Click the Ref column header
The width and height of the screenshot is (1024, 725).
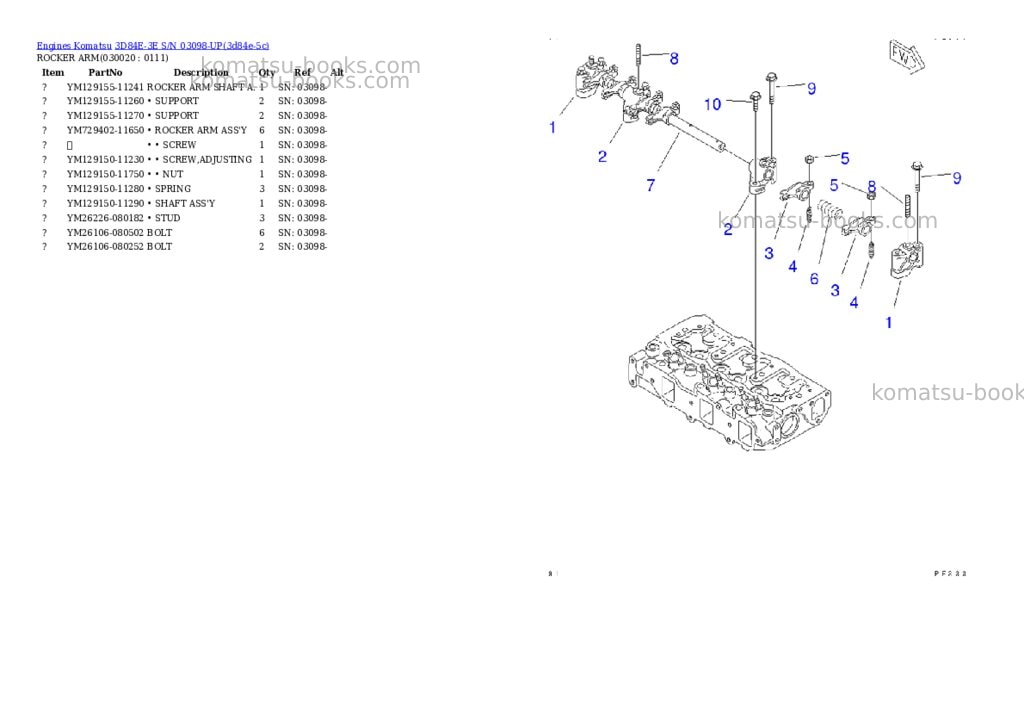[x=302, y=72]
